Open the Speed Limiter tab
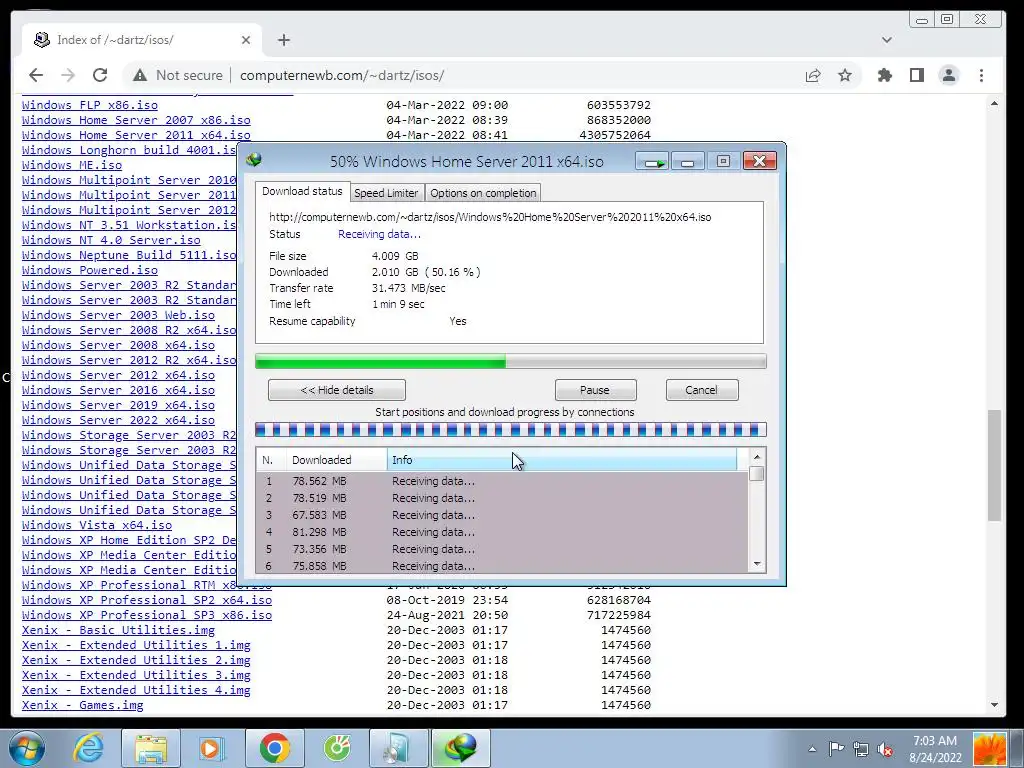The image size is (1024, 768). click(x=386, y=193)
